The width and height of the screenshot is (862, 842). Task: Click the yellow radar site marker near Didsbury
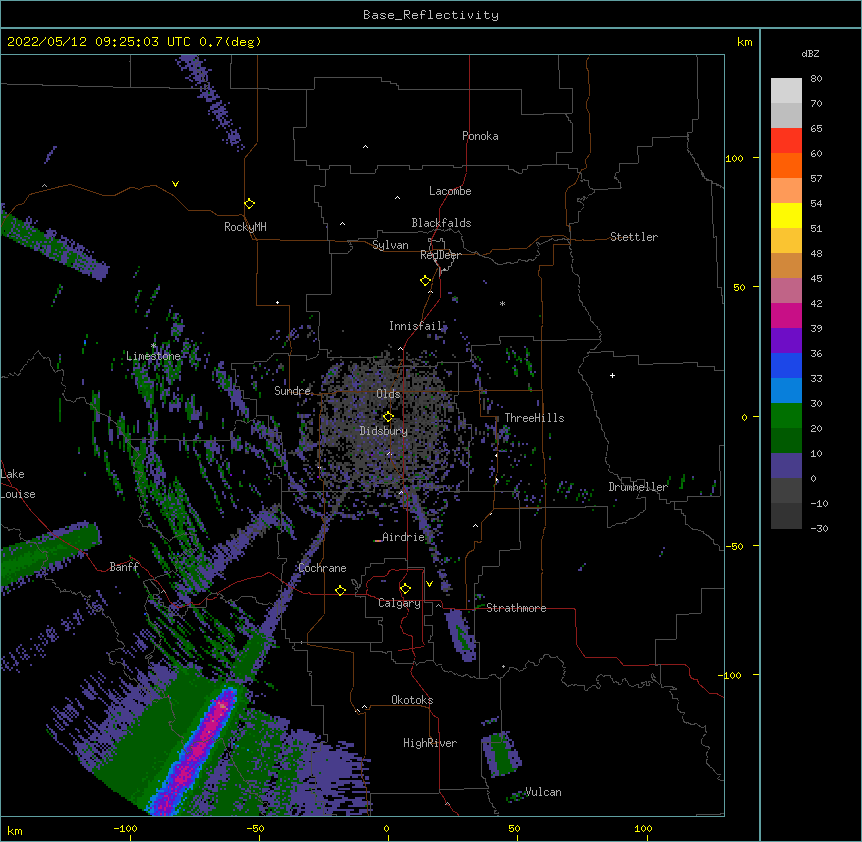pyautogui.click(x=388, y=417)
